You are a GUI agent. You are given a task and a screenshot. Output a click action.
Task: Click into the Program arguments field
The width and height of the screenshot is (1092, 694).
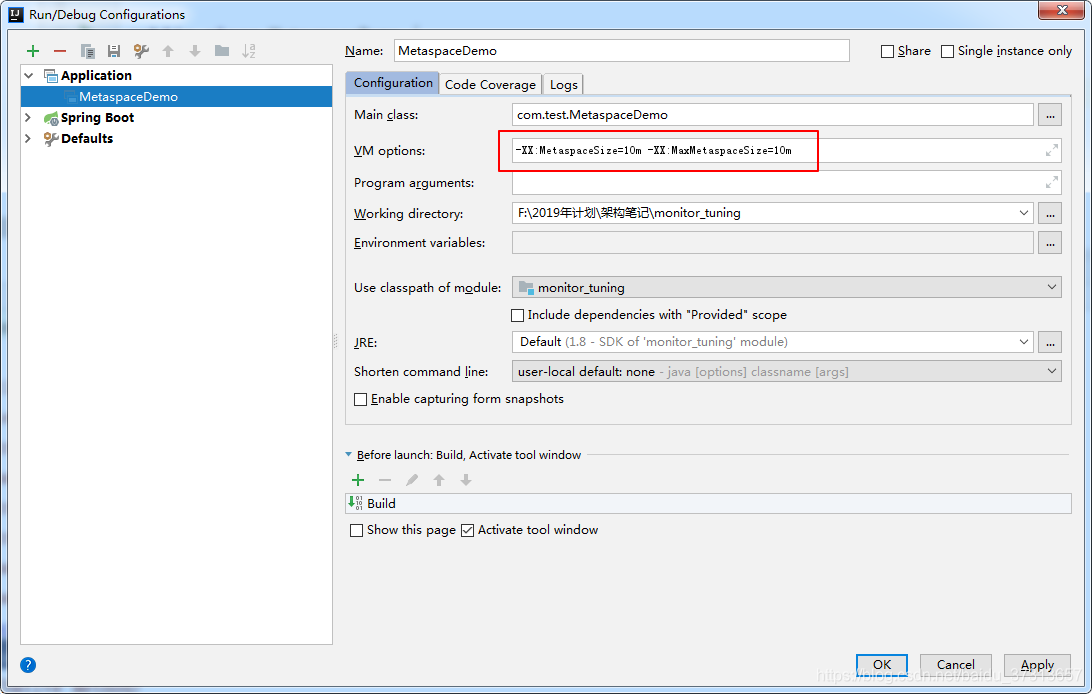pos(776,183)
